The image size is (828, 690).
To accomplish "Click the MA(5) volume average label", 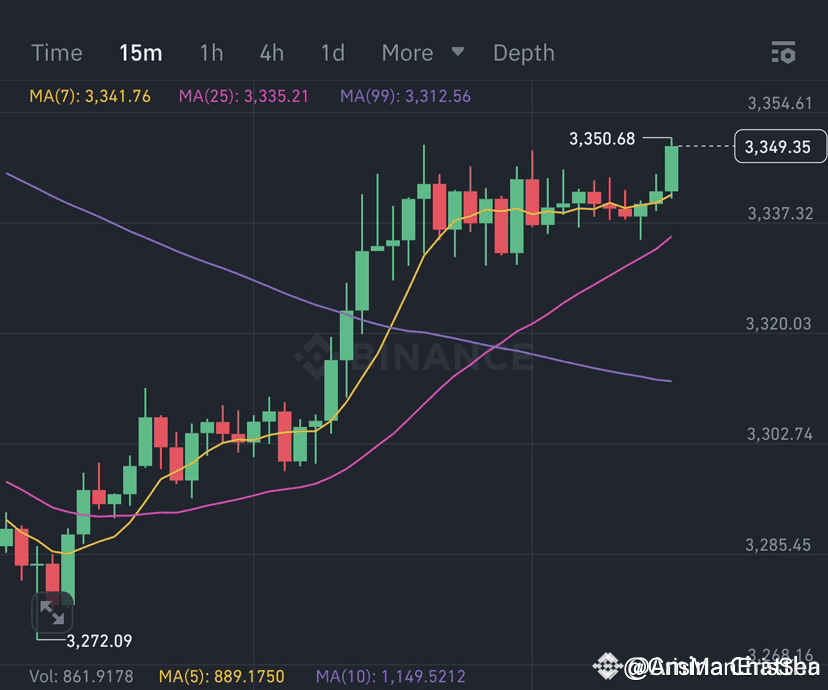I will coord(222,676).
